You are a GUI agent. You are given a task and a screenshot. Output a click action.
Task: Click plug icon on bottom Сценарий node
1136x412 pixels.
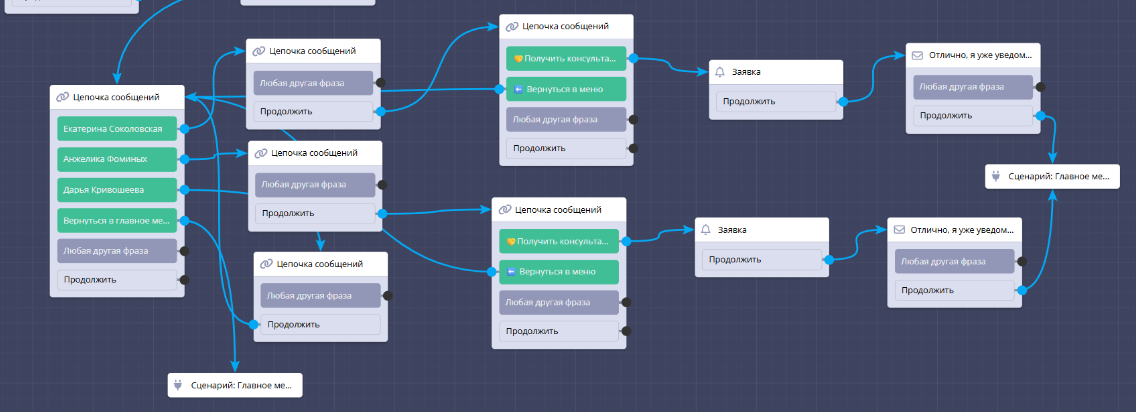coord(178,384)
